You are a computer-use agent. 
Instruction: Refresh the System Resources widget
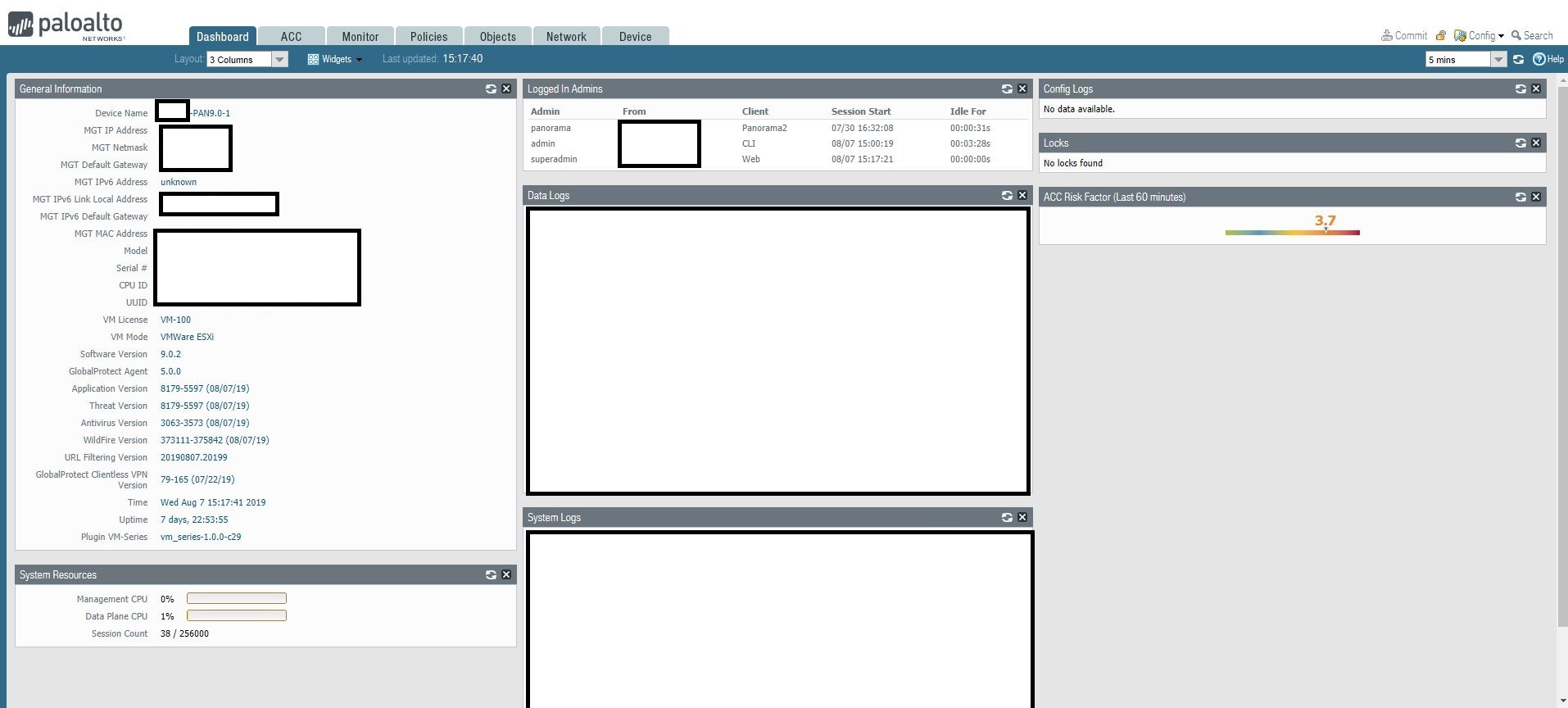tap(491, 574)
